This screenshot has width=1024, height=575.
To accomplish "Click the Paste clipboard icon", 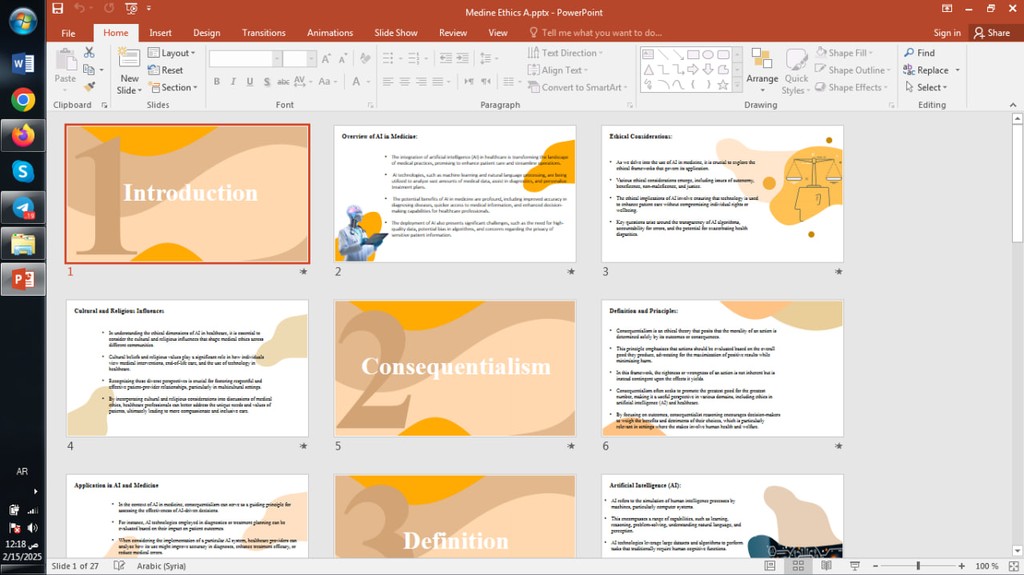I will pos(65,60).
